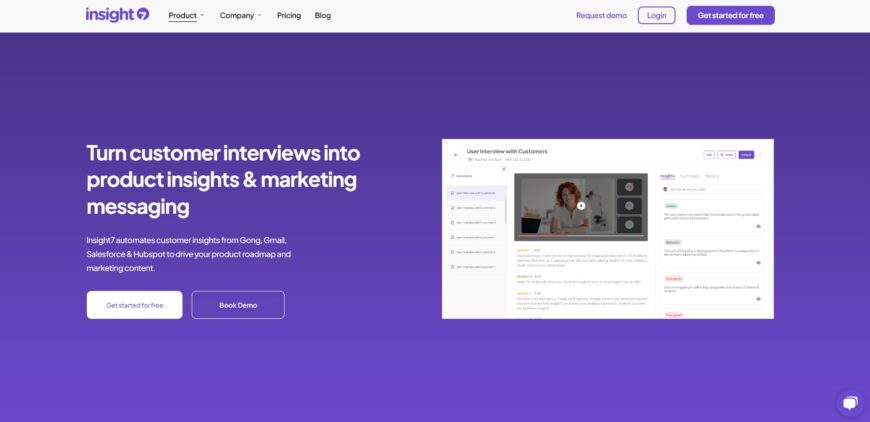
Task: Open the chat support widget icon
Action: (849, 403)
